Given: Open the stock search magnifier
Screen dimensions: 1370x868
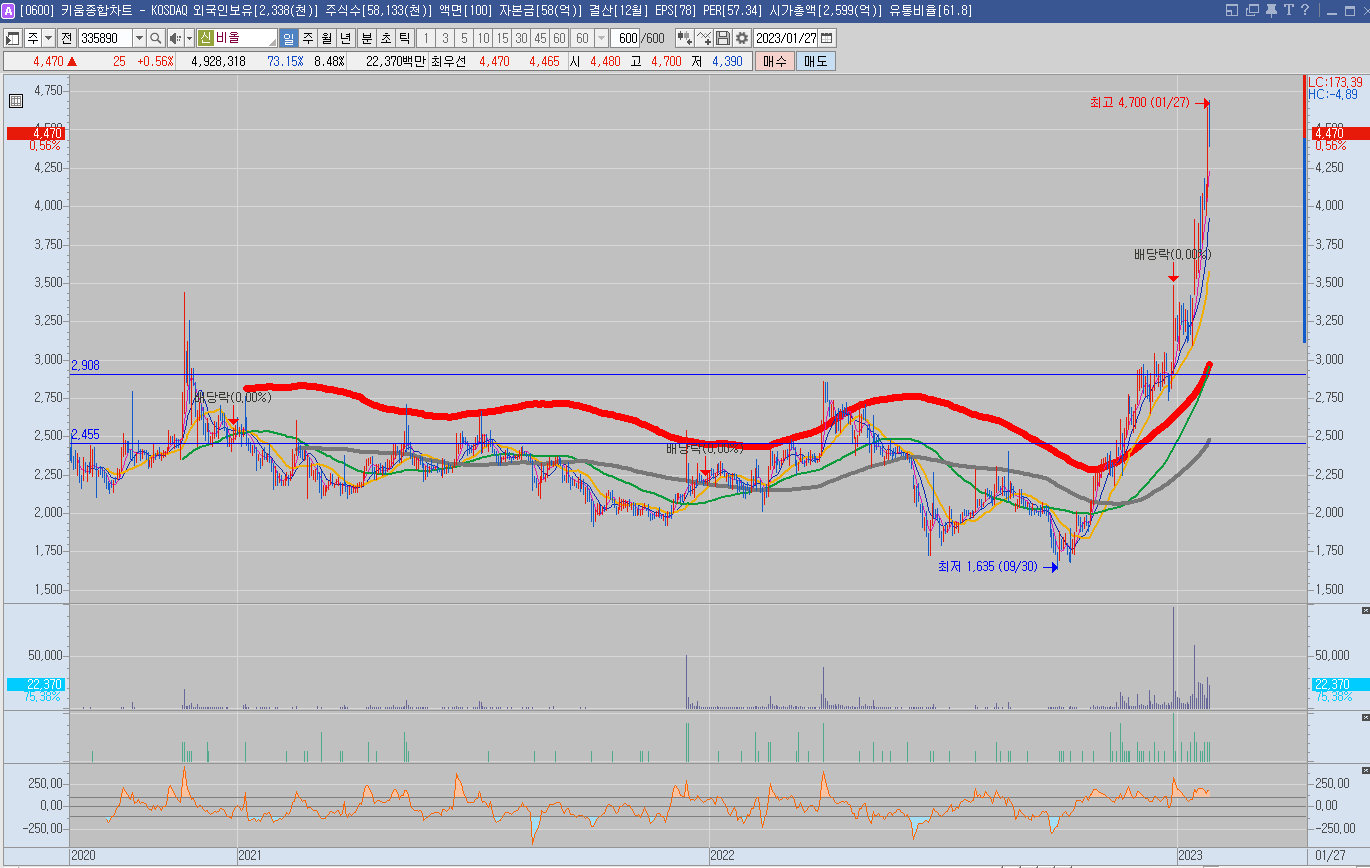Looking at the screenshot, I should coord(156,38).
